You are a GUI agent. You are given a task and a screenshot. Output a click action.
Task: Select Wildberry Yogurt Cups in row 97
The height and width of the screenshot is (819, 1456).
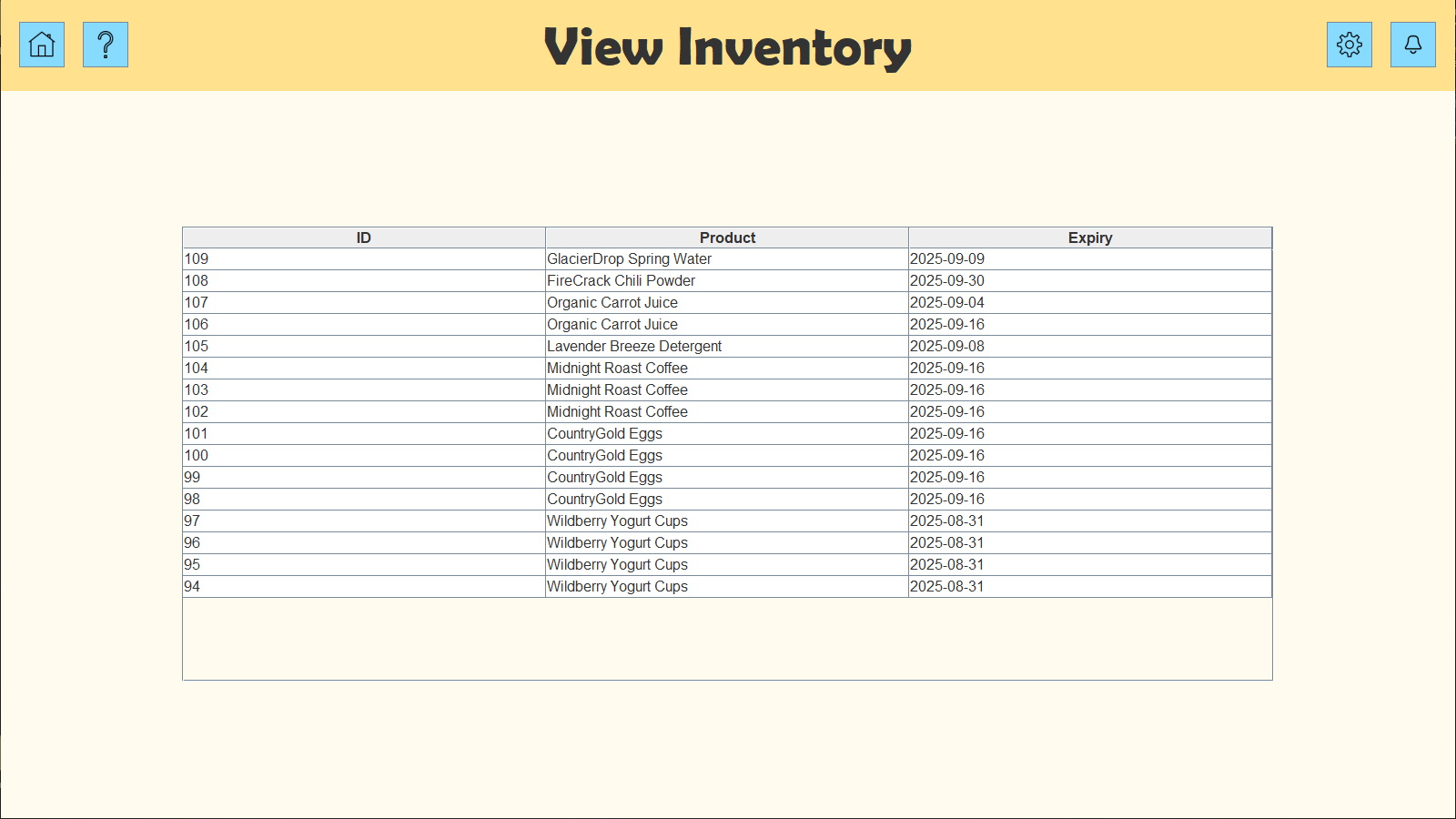(727, 521)
